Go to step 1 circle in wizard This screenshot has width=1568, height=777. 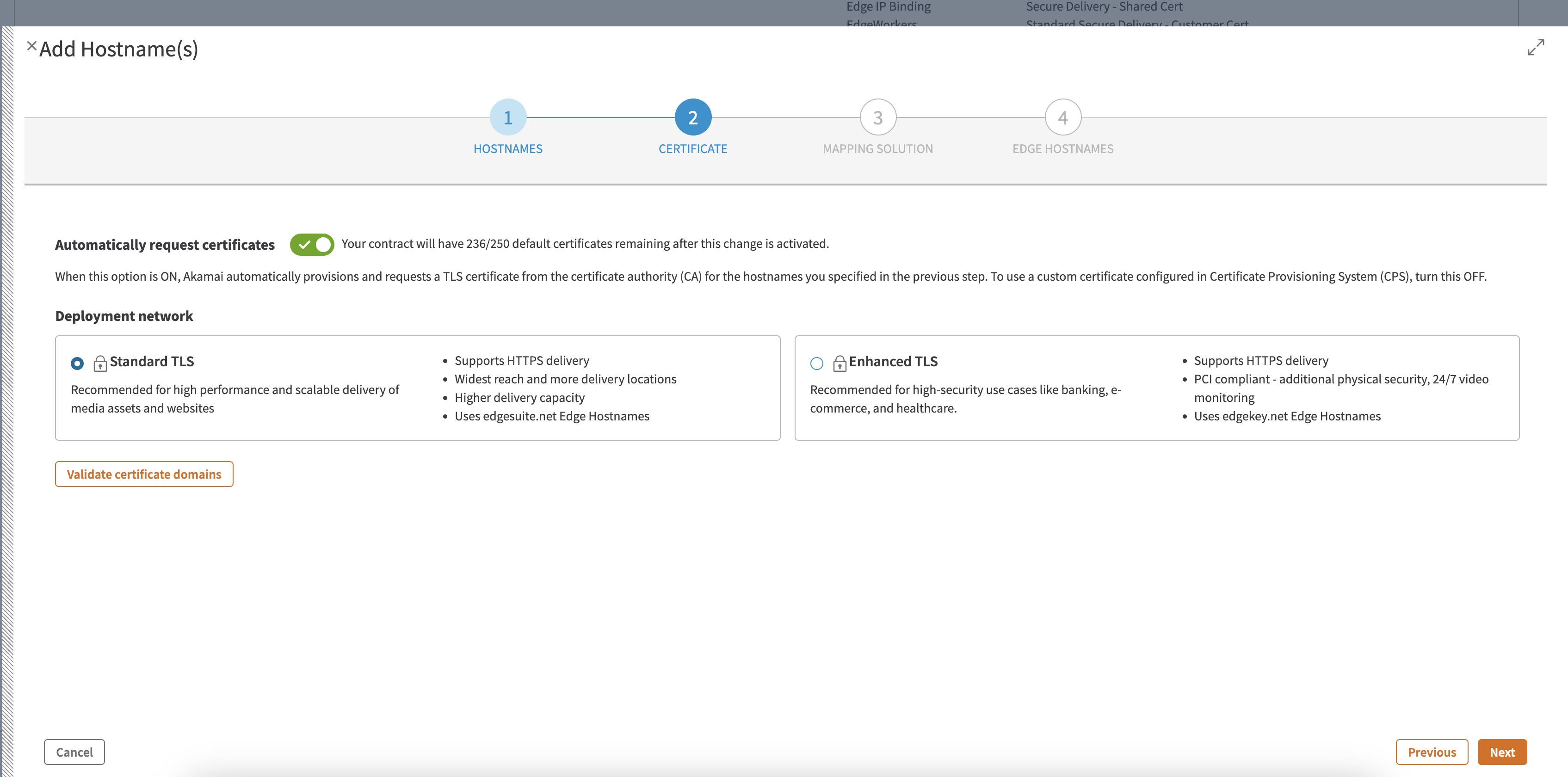(508, 117)
